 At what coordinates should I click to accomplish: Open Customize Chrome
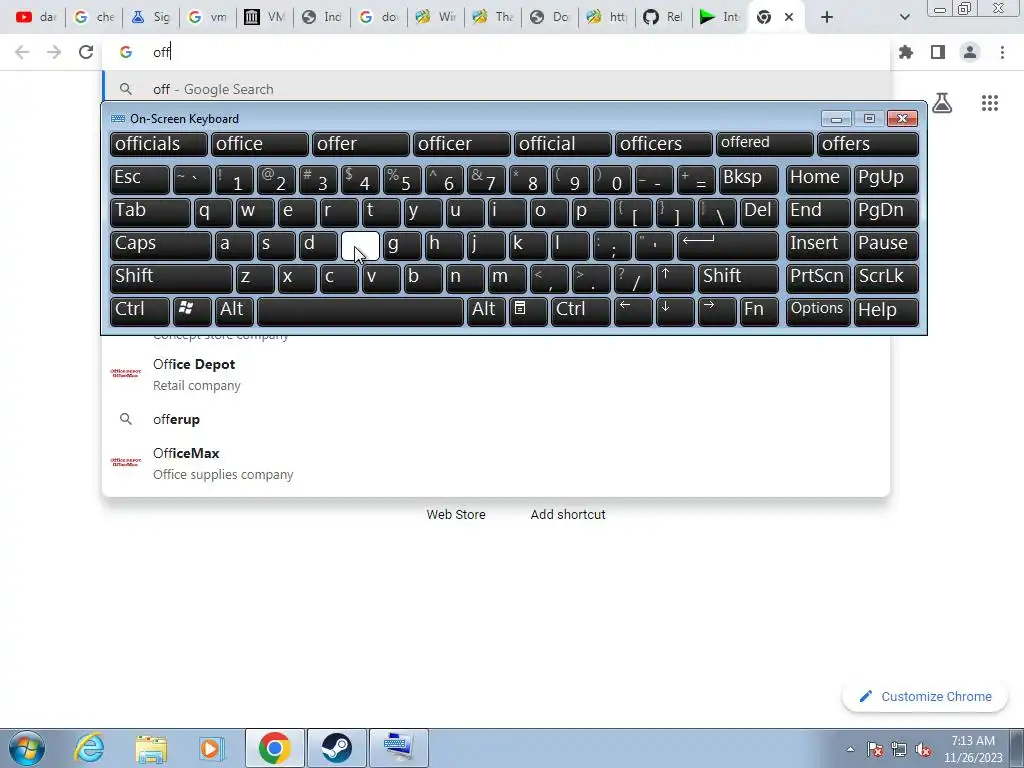coord(925,696)
